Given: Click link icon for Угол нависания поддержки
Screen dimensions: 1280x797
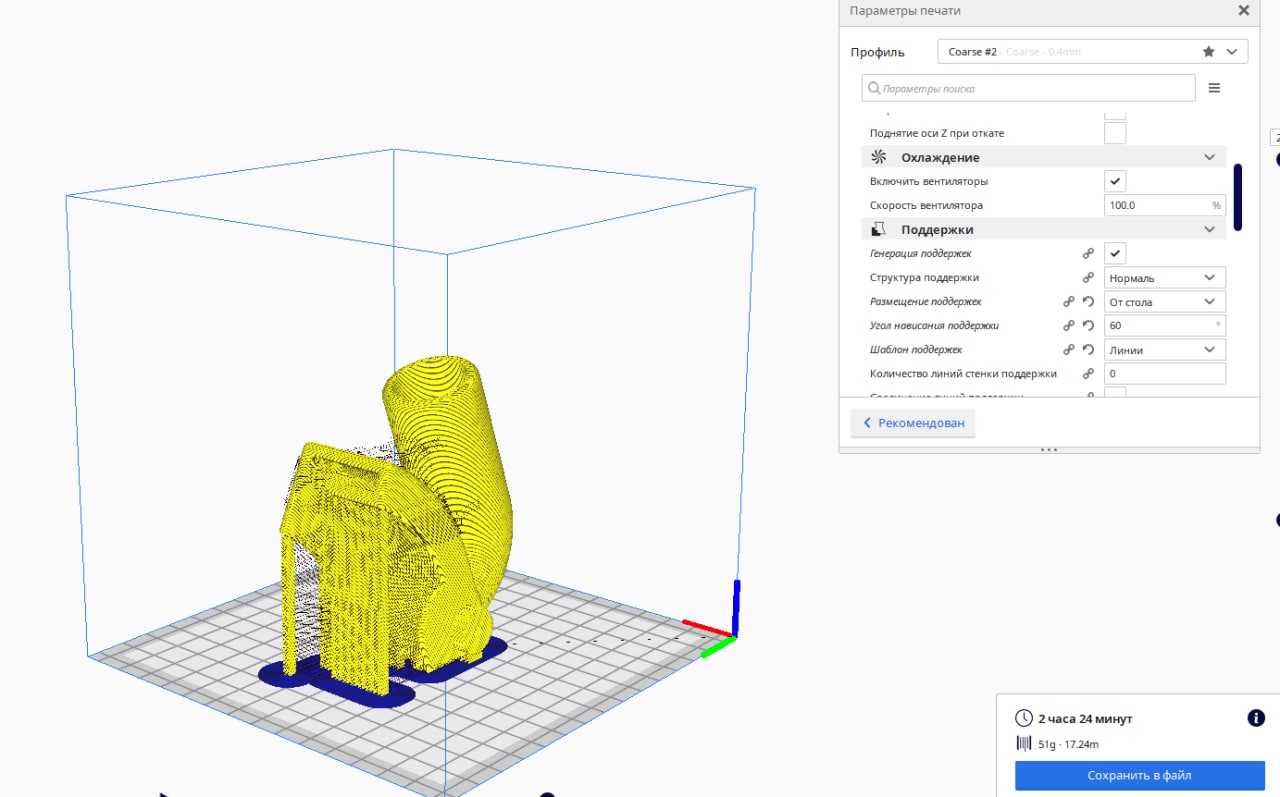Looking at the screenshot, I should pyautogui.click(x=1068, y=325).
